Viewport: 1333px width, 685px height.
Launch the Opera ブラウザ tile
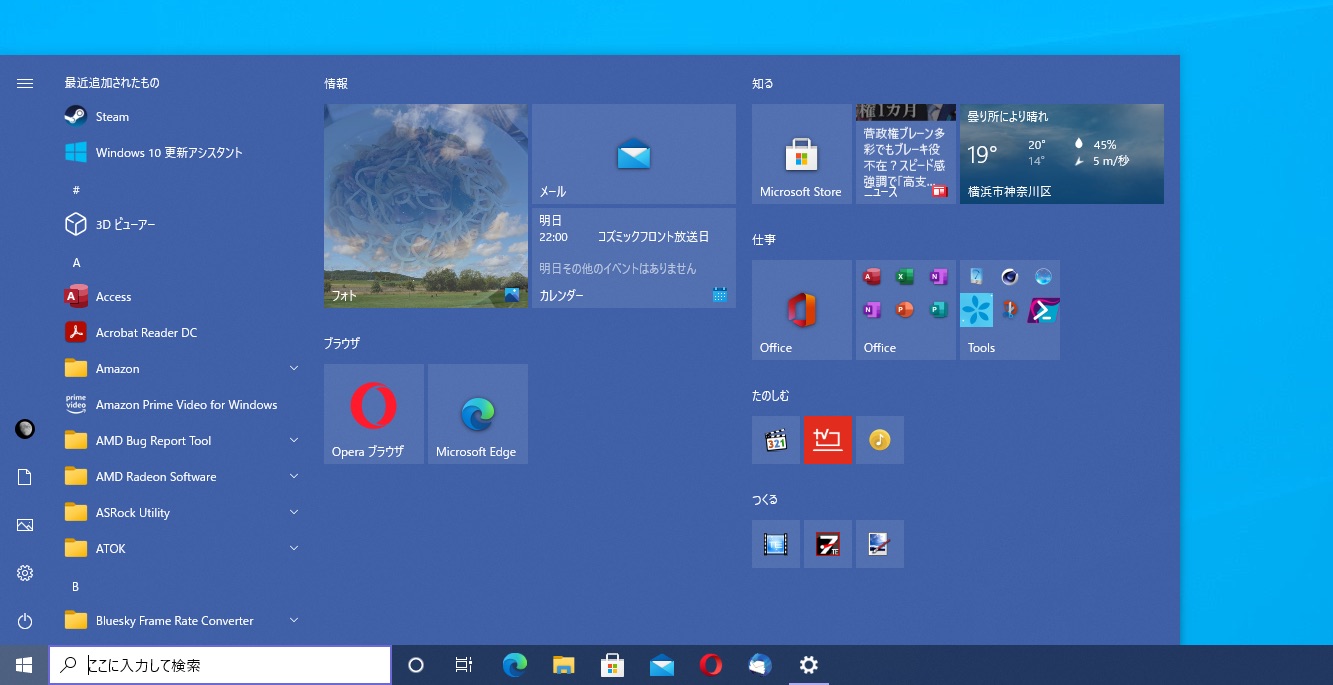374,414
